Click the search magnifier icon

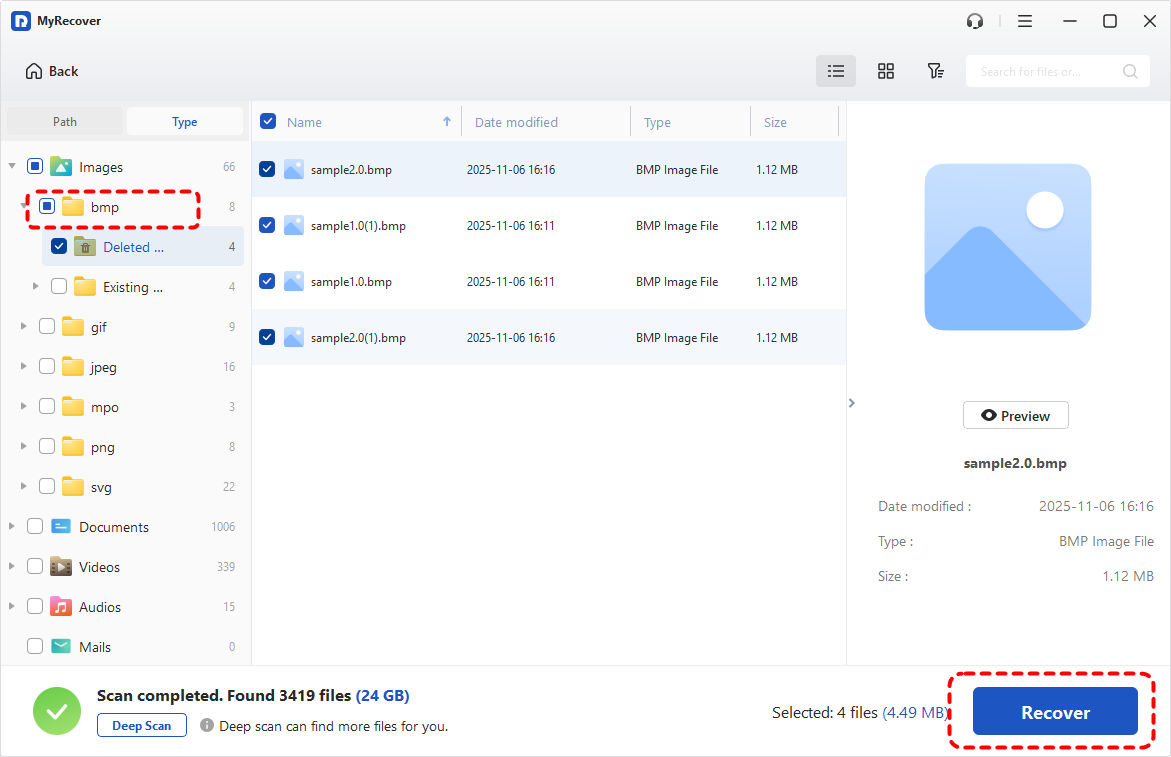(1130, 72)
